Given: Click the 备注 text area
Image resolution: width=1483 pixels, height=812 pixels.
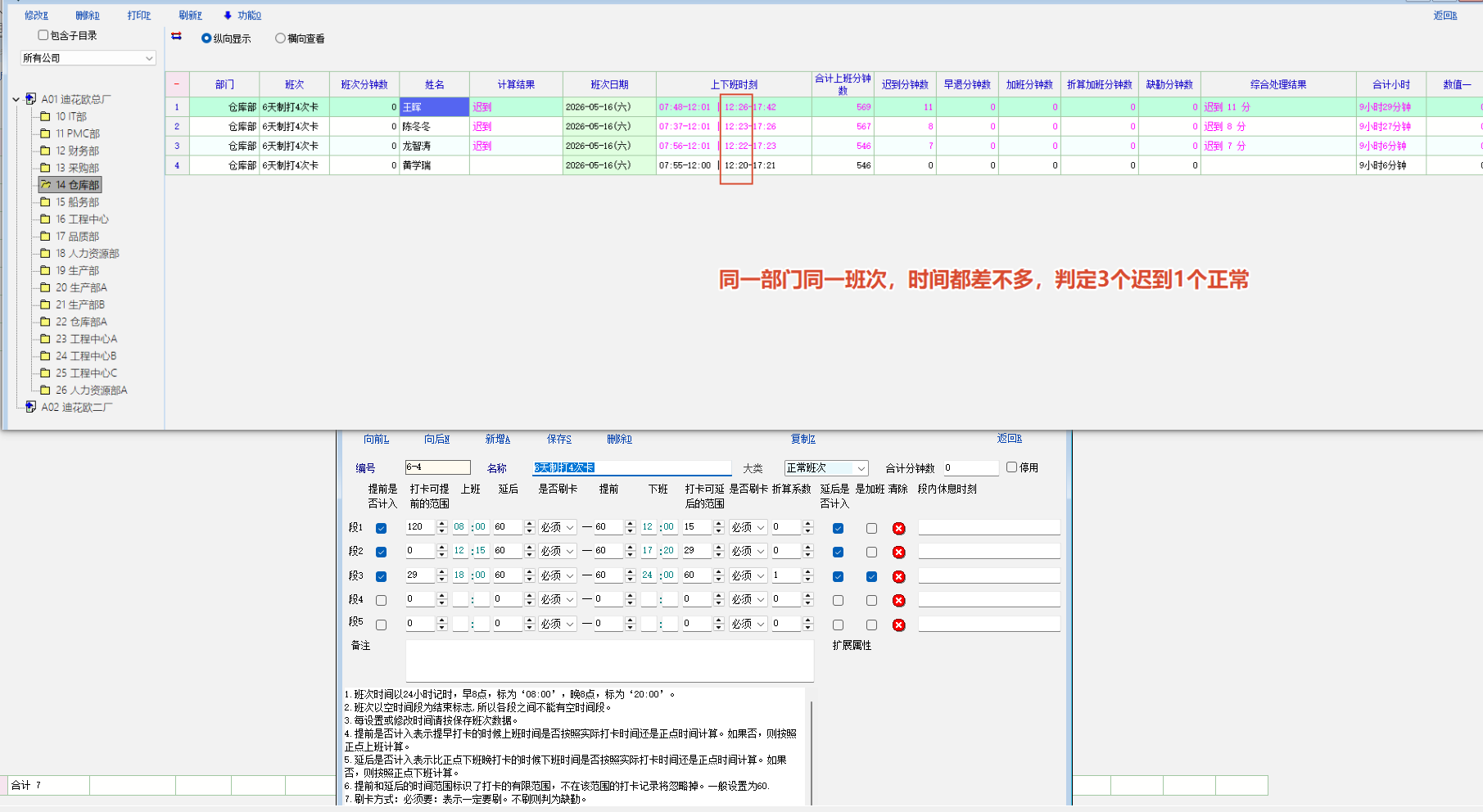Looking at the screenshot, I should point(609,661).
